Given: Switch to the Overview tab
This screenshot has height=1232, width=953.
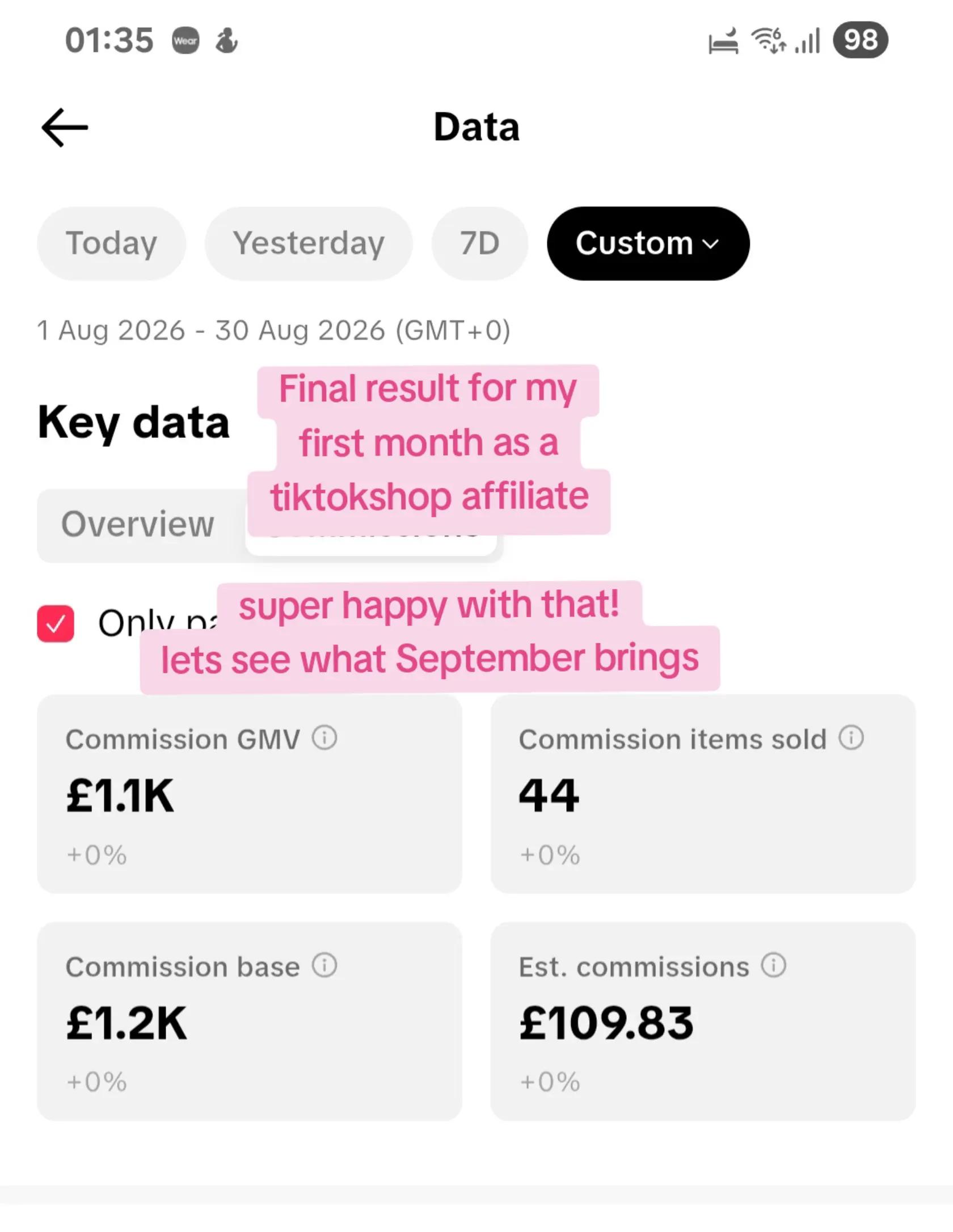Looking at the screenshot, I should pos(138,524).
